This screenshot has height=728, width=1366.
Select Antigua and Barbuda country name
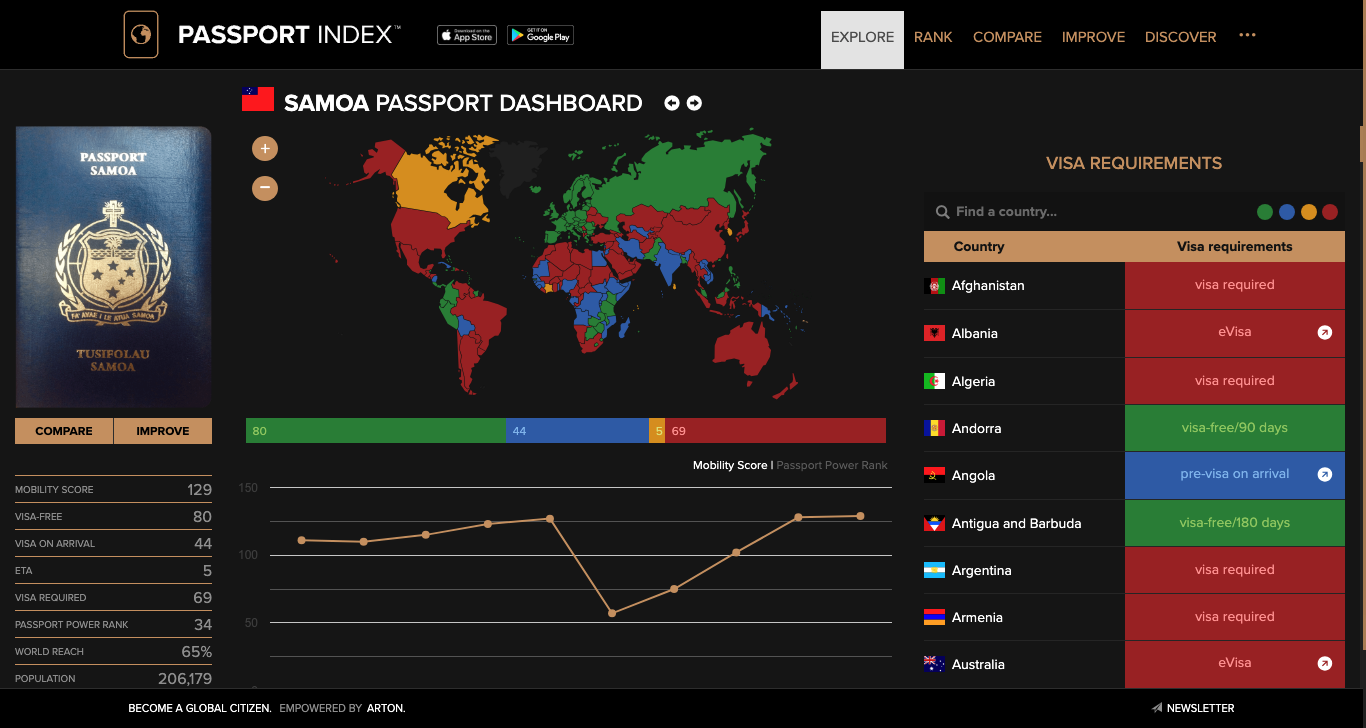tap(1016, 523)
